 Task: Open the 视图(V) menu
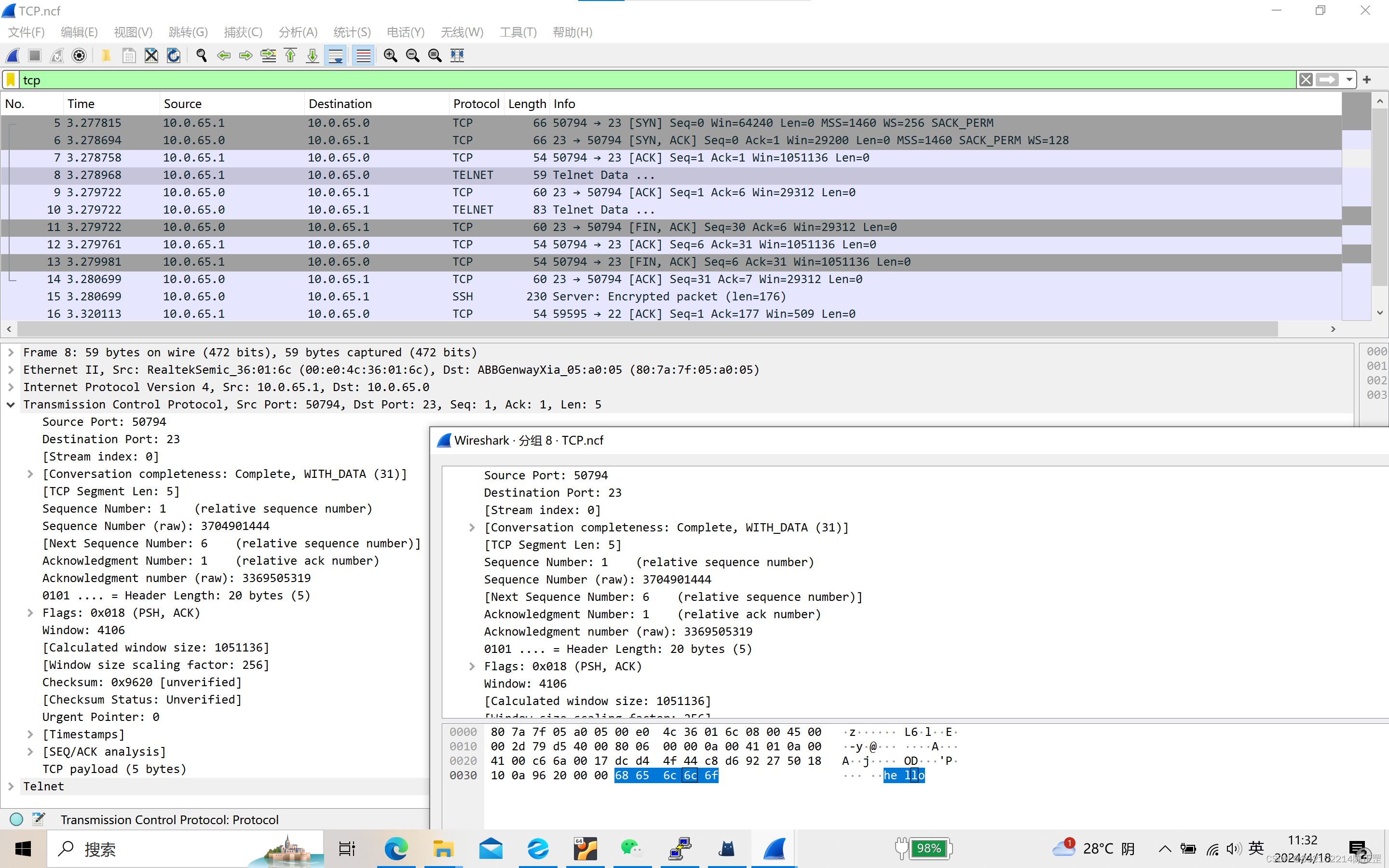(x=133, y=32)
